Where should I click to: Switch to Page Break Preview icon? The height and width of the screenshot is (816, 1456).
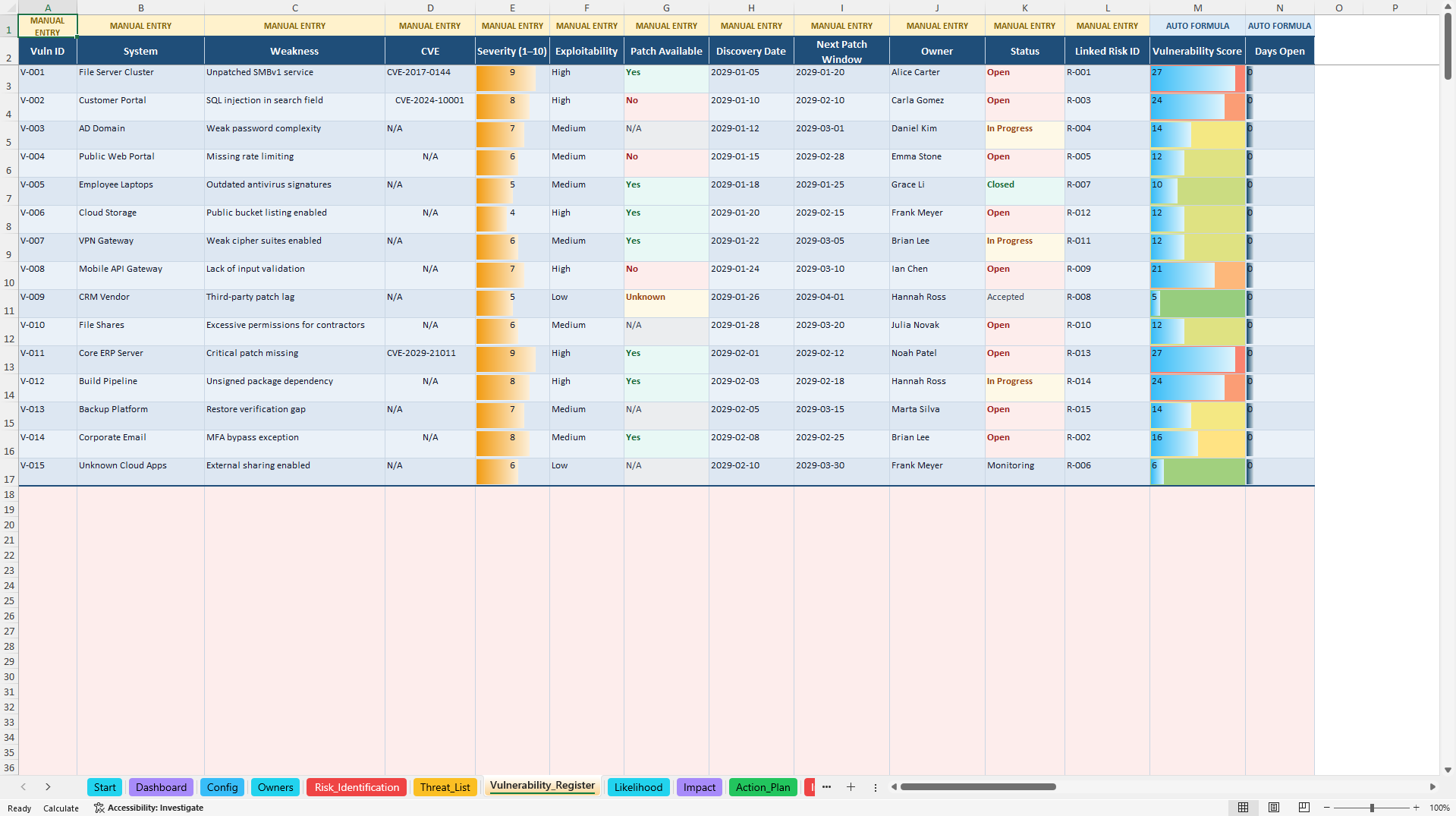[x=1304, y=808]
